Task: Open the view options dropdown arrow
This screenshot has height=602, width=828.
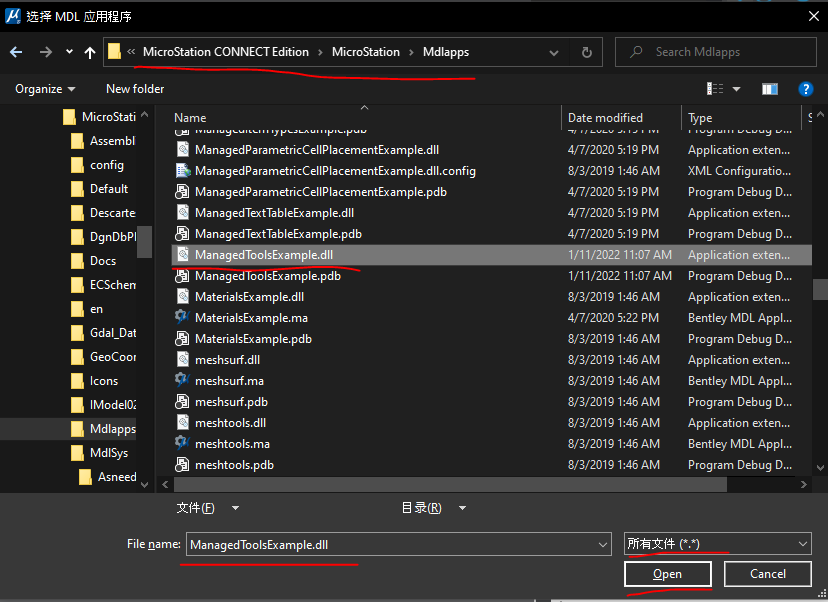Action: coord(736,89)
